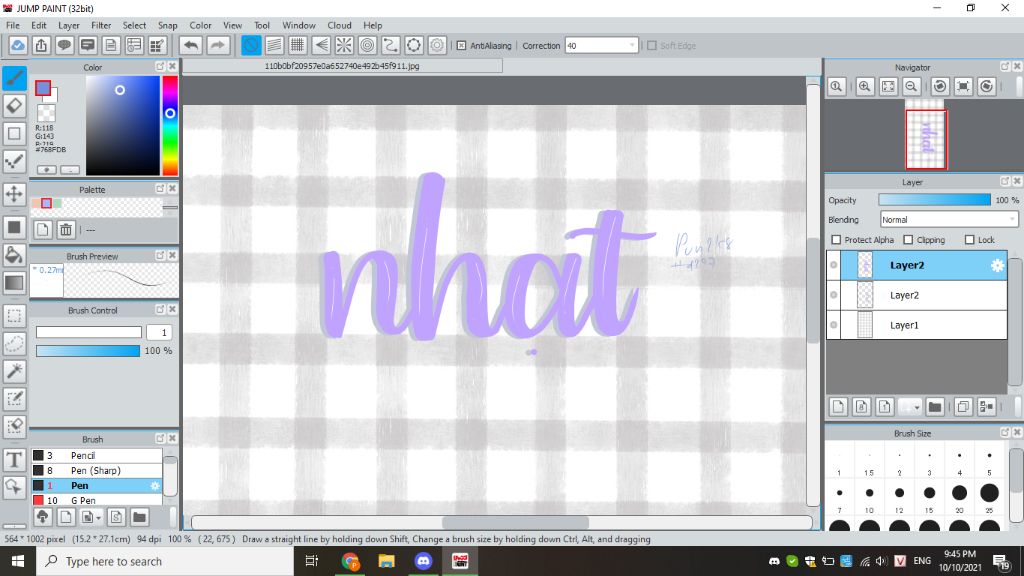Image resolution: width=1024 pixels, height=576 pixels.
Task: Open settings gear of the Pen brush
Action: [x=155, y=485]
